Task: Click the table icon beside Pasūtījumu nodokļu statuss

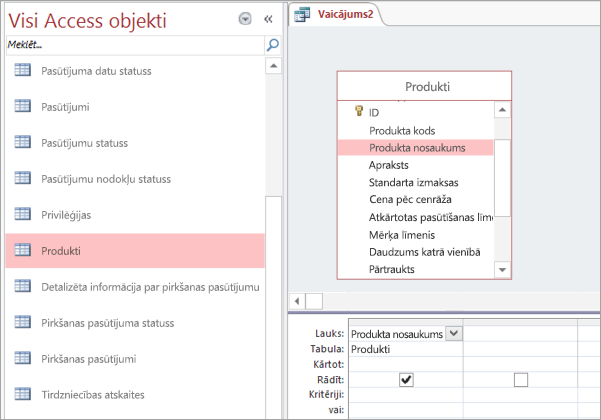Action: tap(23, 178)
